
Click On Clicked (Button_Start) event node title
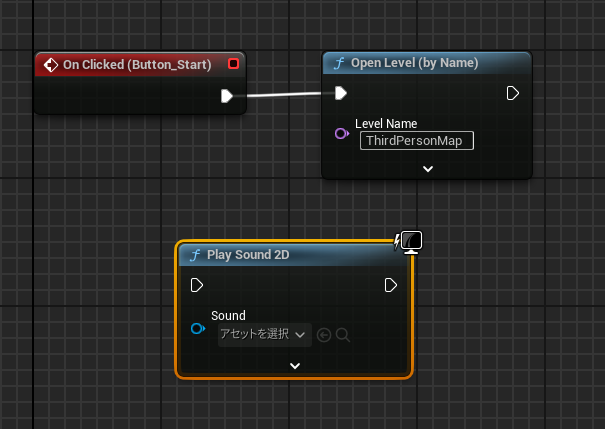click(137, 65)
